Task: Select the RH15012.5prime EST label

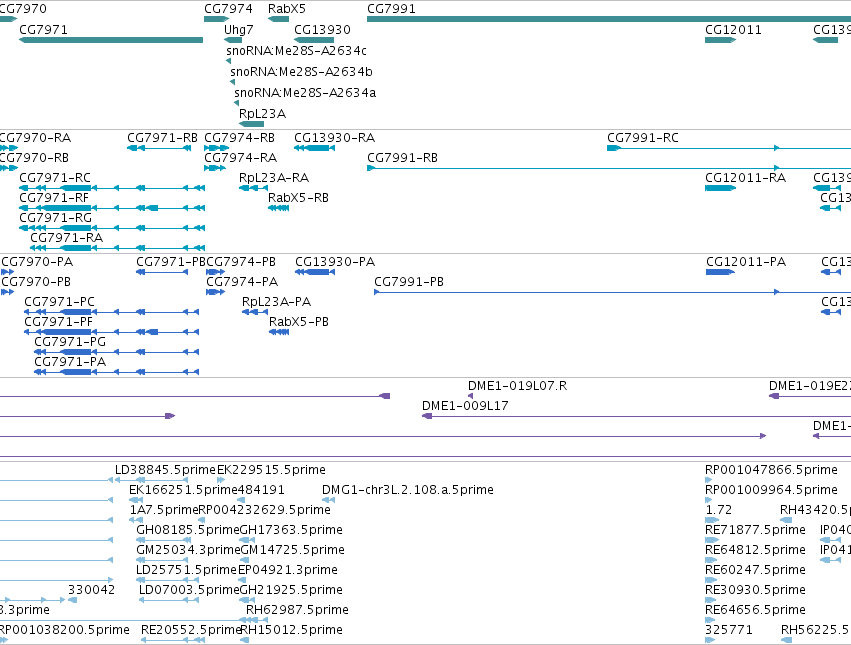Action: pos(291,630)
